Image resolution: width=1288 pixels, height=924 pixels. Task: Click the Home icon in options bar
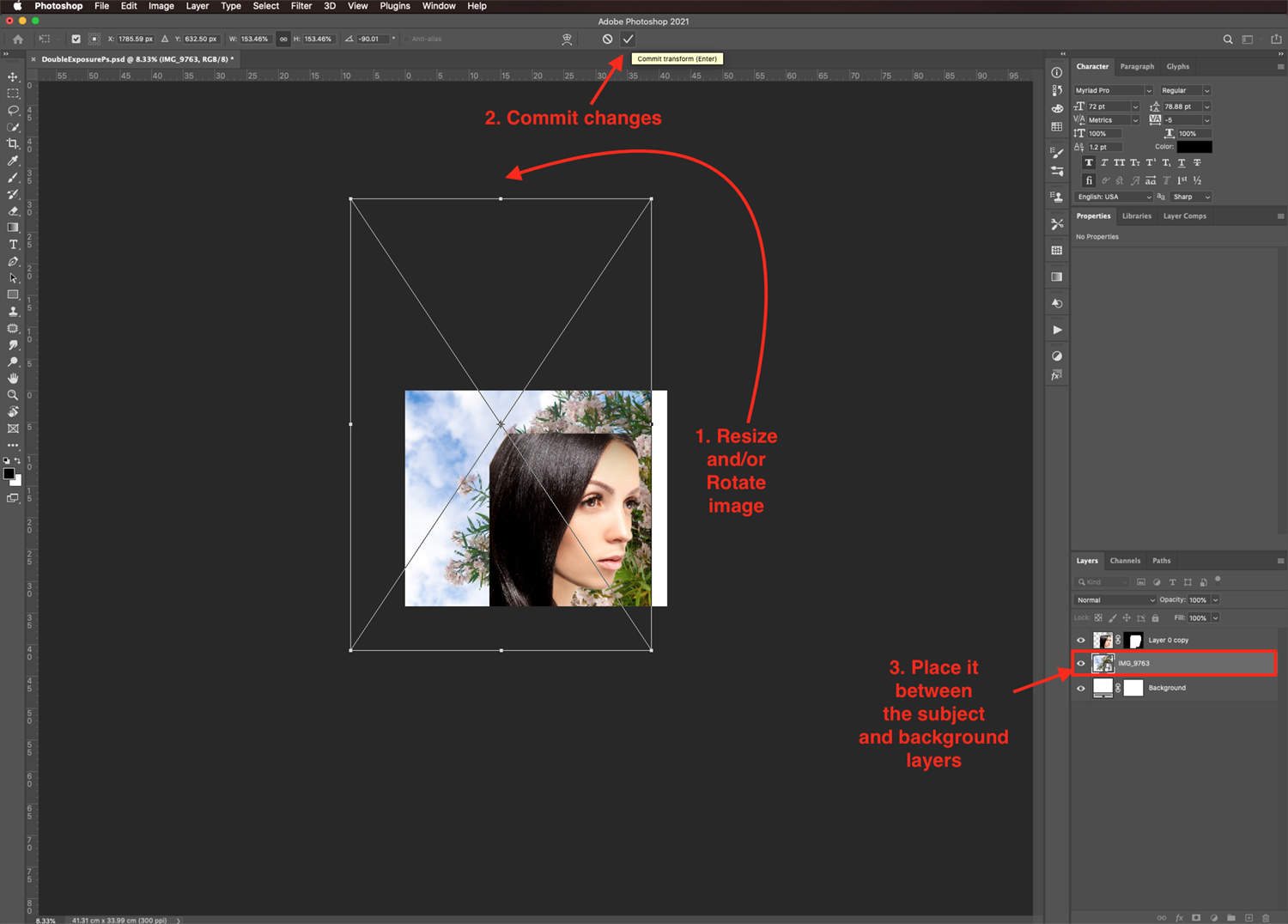coord(18,39)
